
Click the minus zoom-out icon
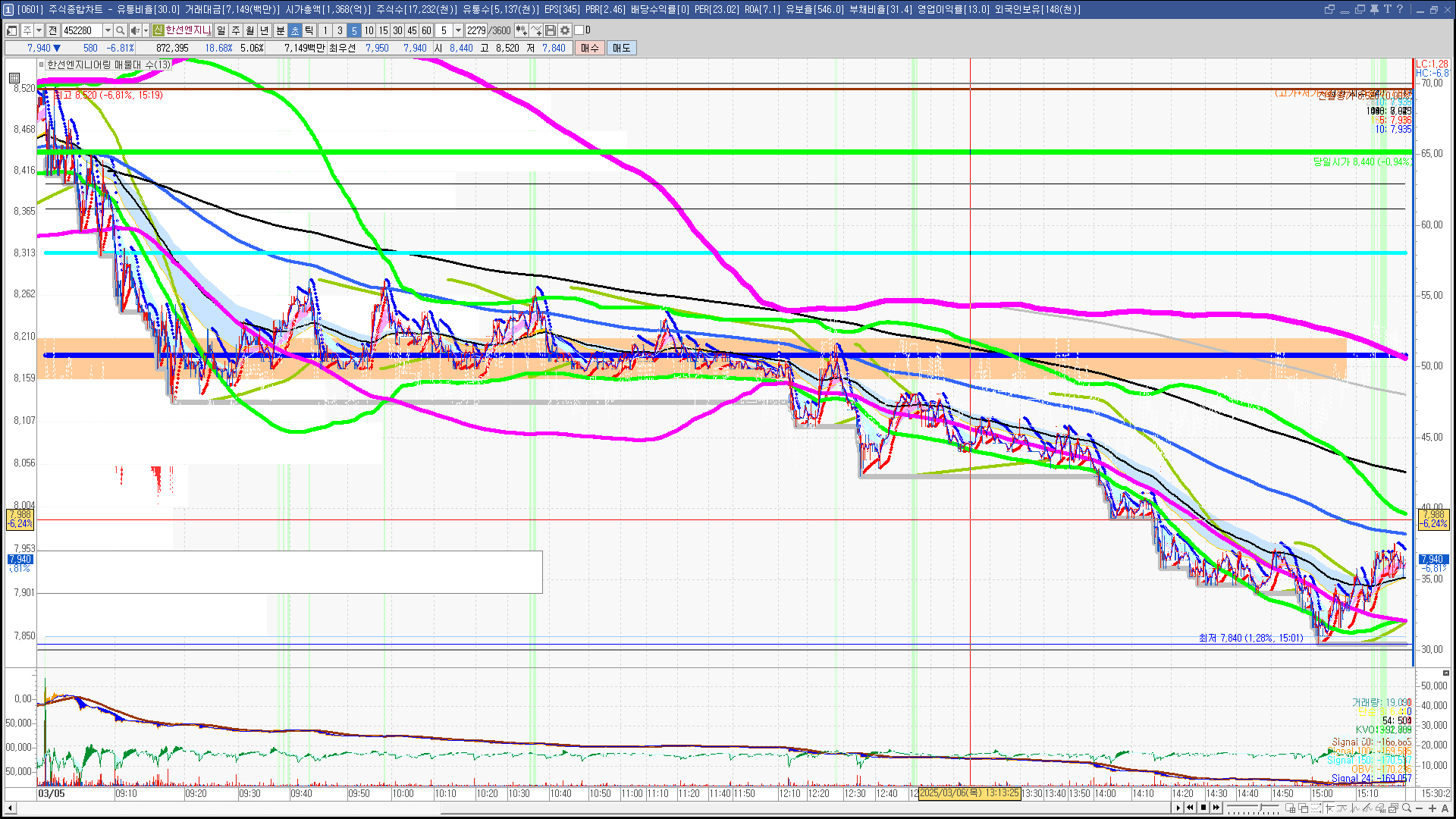click(1420, 808)
